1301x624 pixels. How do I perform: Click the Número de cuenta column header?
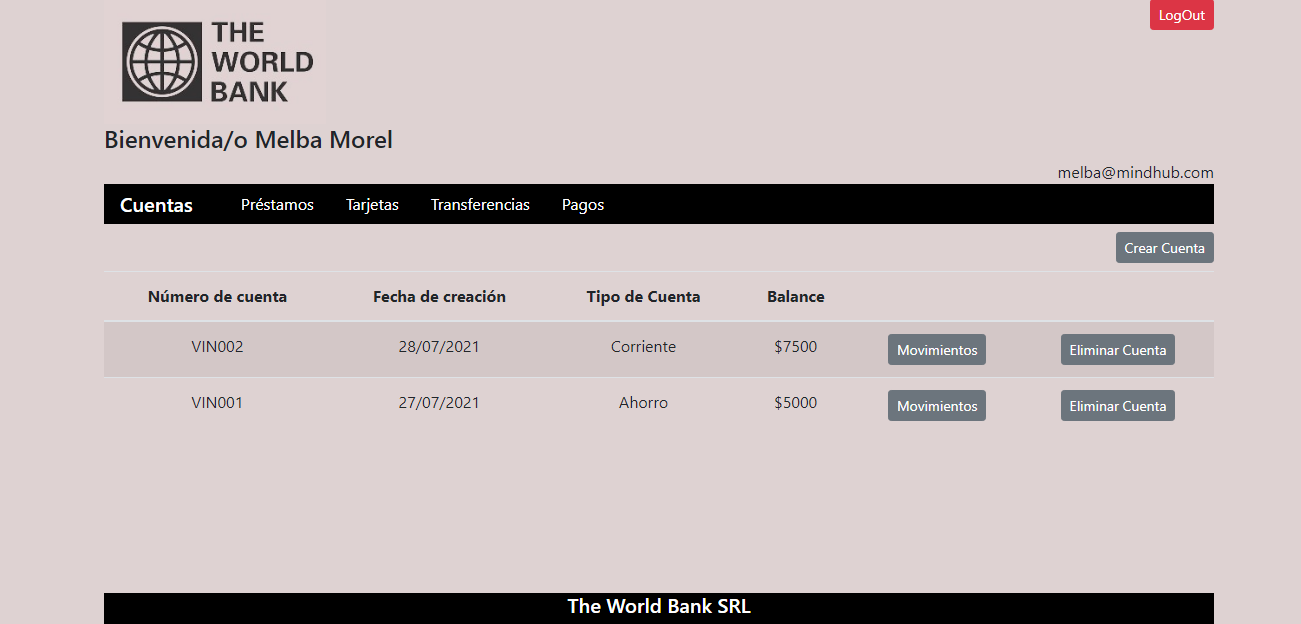click(x=217, y=296)
